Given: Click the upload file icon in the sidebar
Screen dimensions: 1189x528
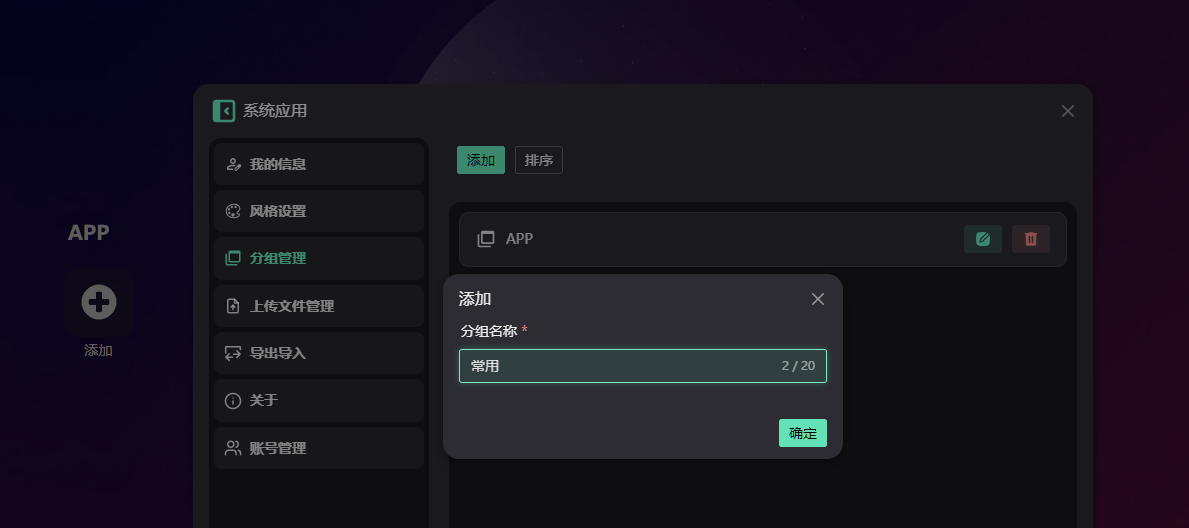Looking at the screenshot, I should (233, 306).
